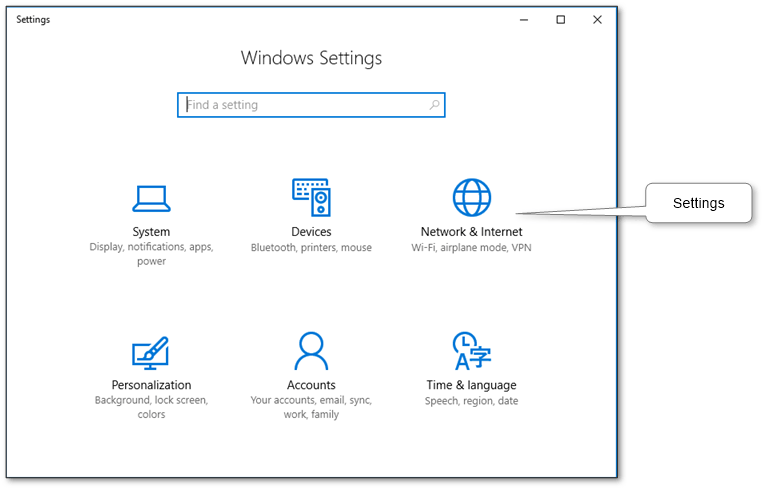Click the Accounts person icon

tap(311, 352)
